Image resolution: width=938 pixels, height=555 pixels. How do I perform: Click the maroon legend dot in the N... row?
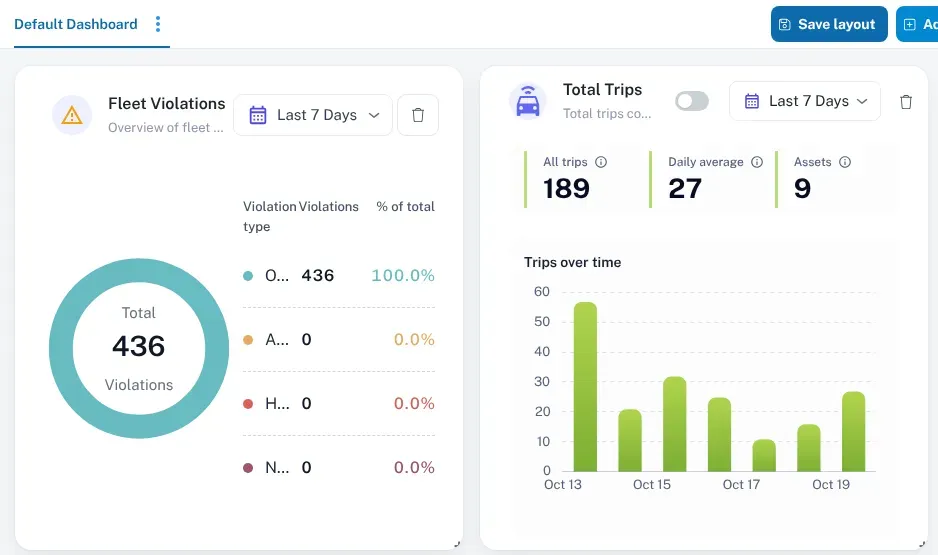click(248, 468)
